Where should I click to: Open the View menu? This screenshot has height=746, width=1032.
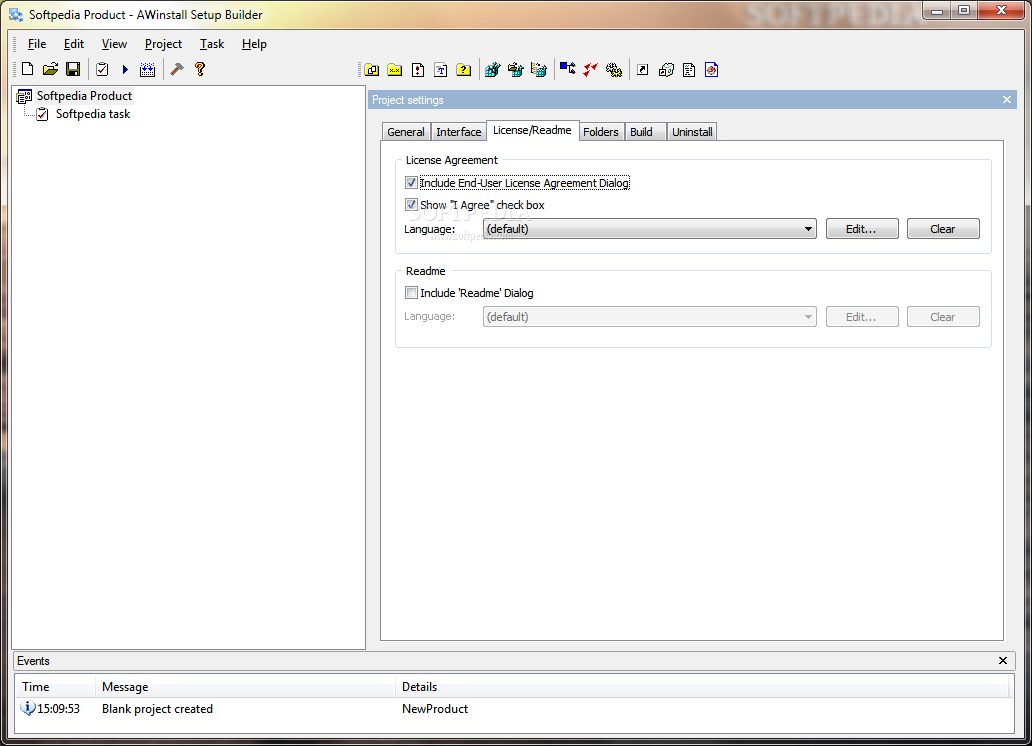click(114, 44)
